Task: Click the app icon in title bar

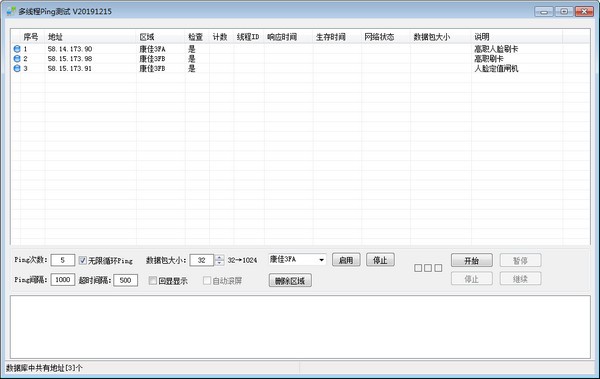Action: coord(11,11)
